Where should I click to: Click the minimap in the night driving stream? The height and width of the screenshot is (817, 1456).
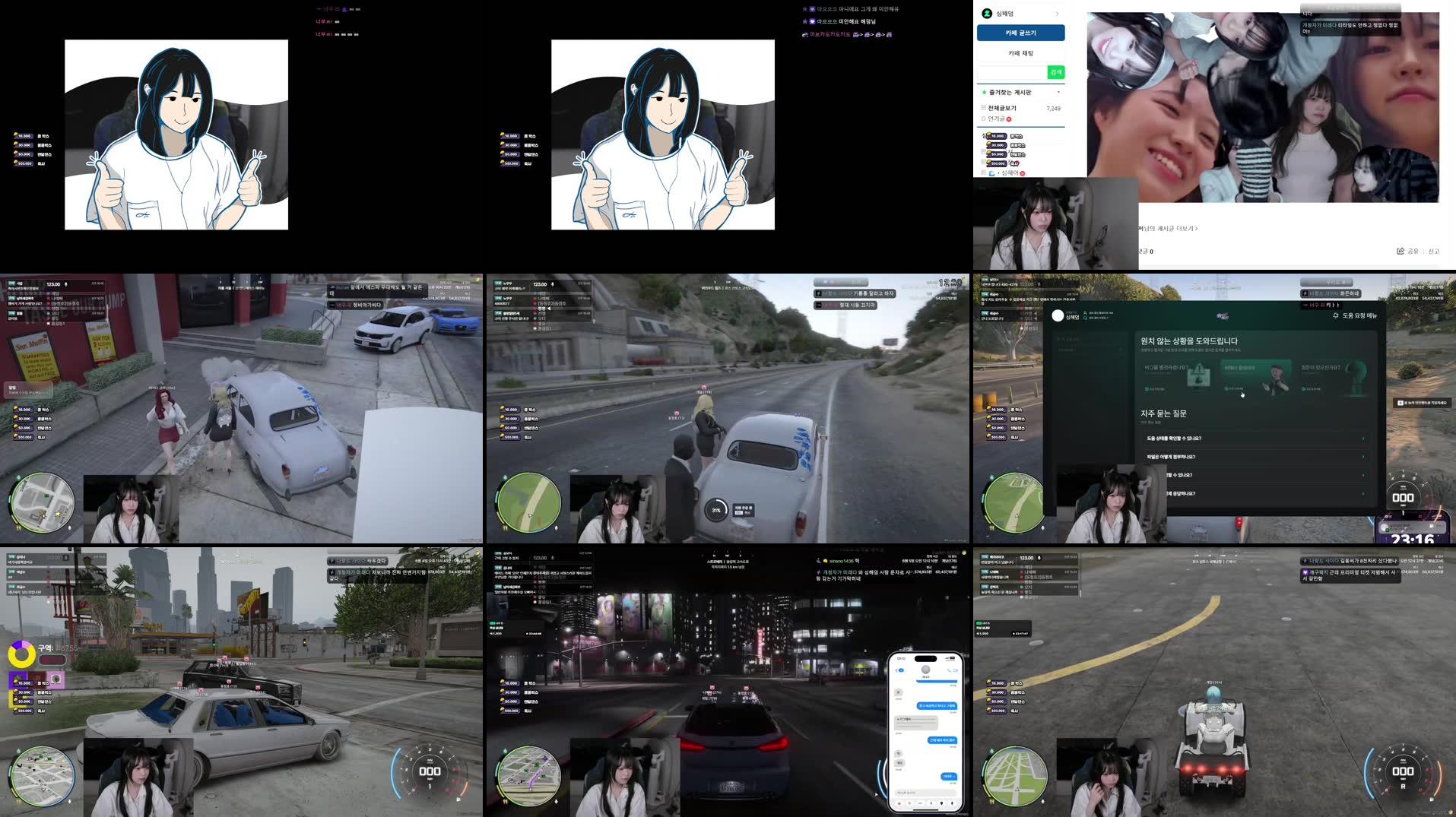(x=529, y=774)
